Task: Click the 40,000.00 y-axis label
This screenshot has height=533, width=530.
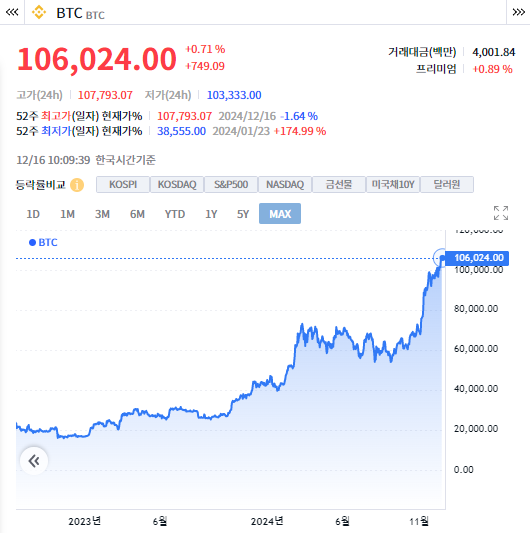Action: click(x=476, y=389)
